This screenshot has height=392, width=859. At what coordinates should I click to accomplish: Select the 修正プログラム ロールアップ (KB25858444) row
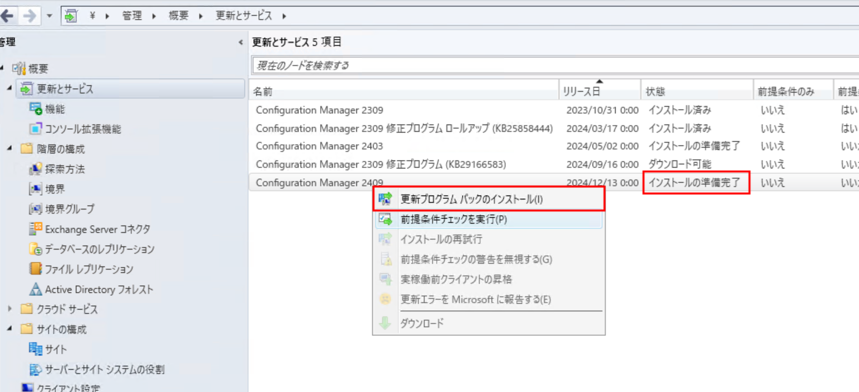pos(554,128)
